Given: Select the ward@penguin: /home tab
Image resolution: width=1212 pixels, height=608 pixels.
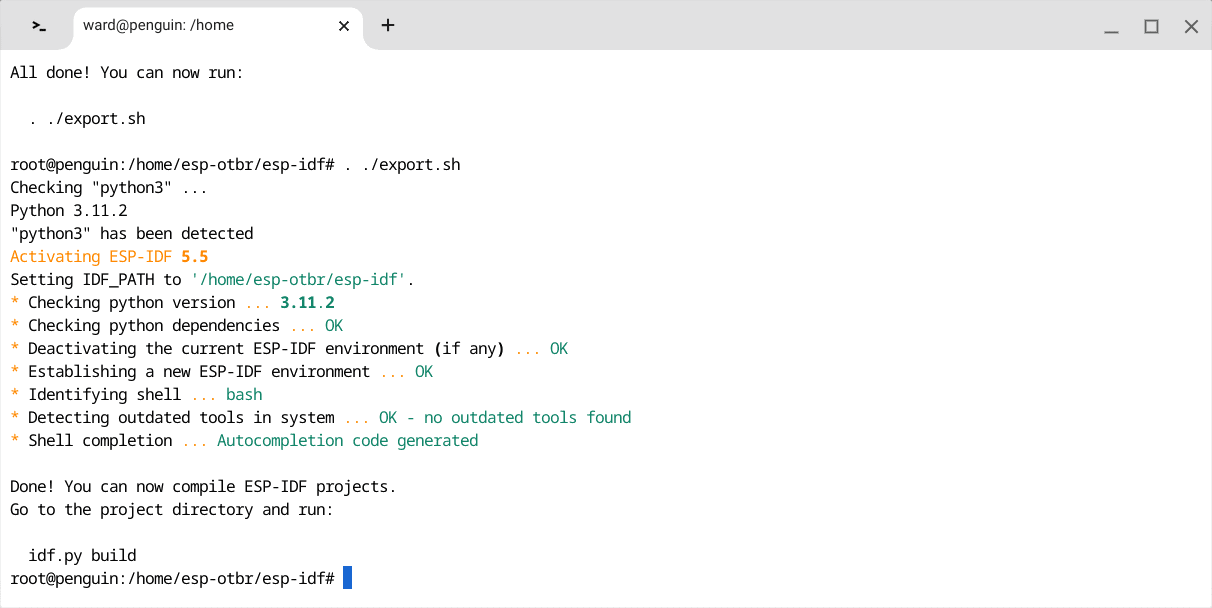Looking at the screenshot, I should pos(218,26).
